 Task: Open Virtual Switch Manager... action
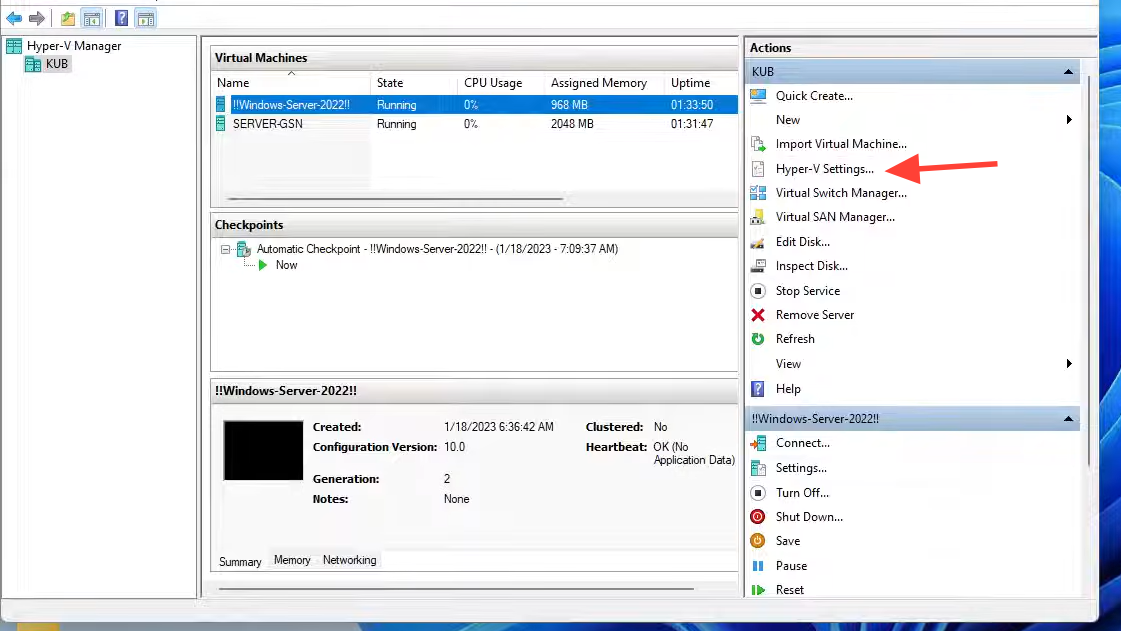841,193
